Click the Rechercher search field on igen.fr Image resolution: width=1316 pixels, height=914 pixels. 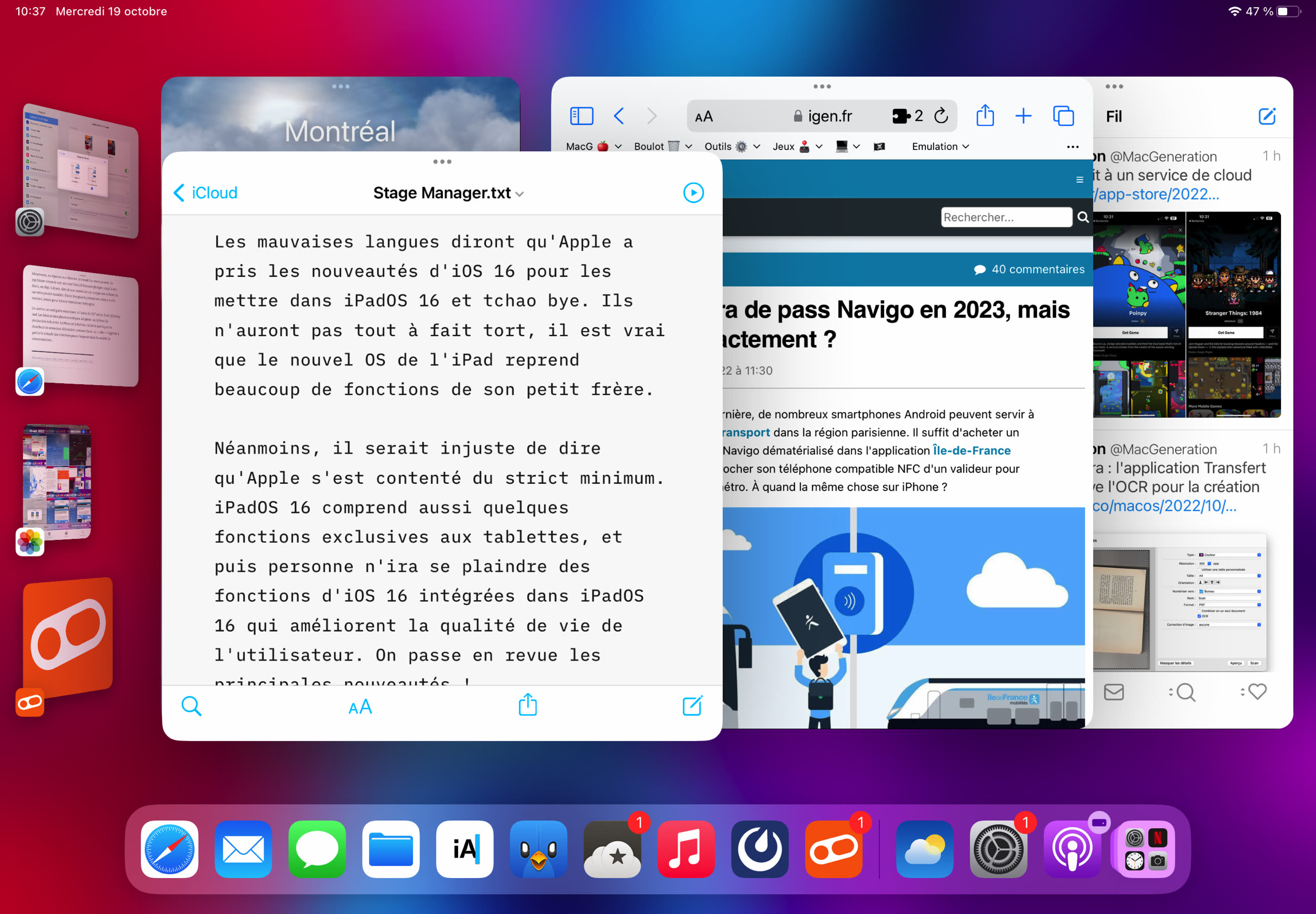(x=1007, y=217)
